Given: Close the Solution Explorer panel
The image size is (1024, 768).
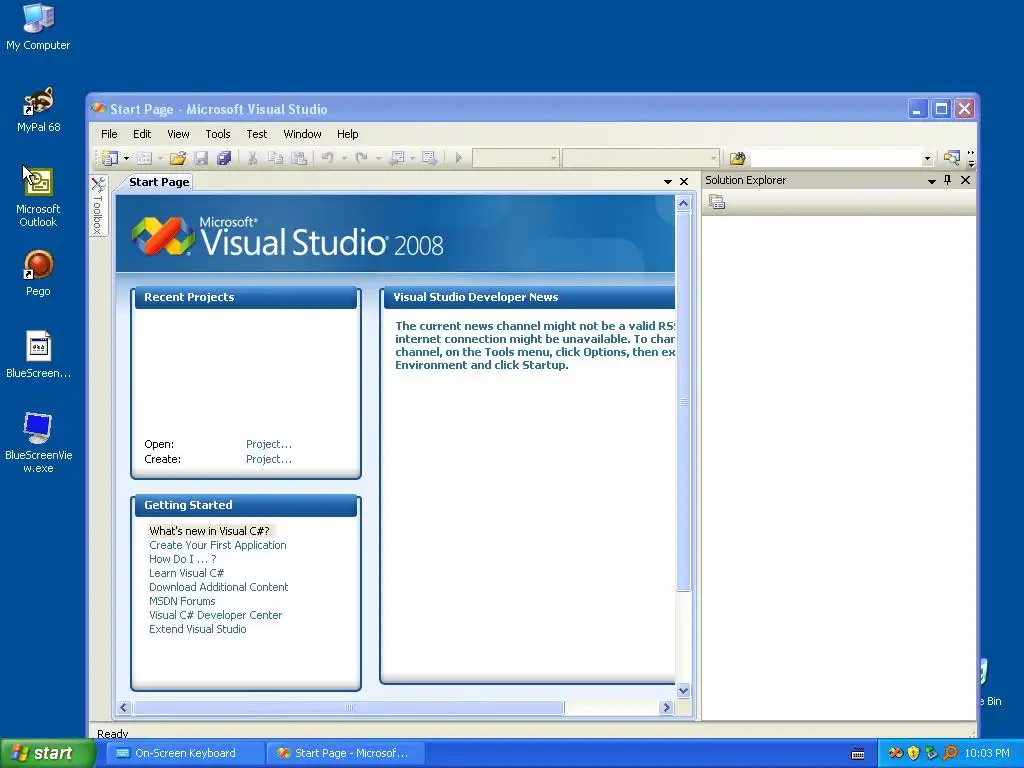Looking at the screenshot, I should pos(965,180).
